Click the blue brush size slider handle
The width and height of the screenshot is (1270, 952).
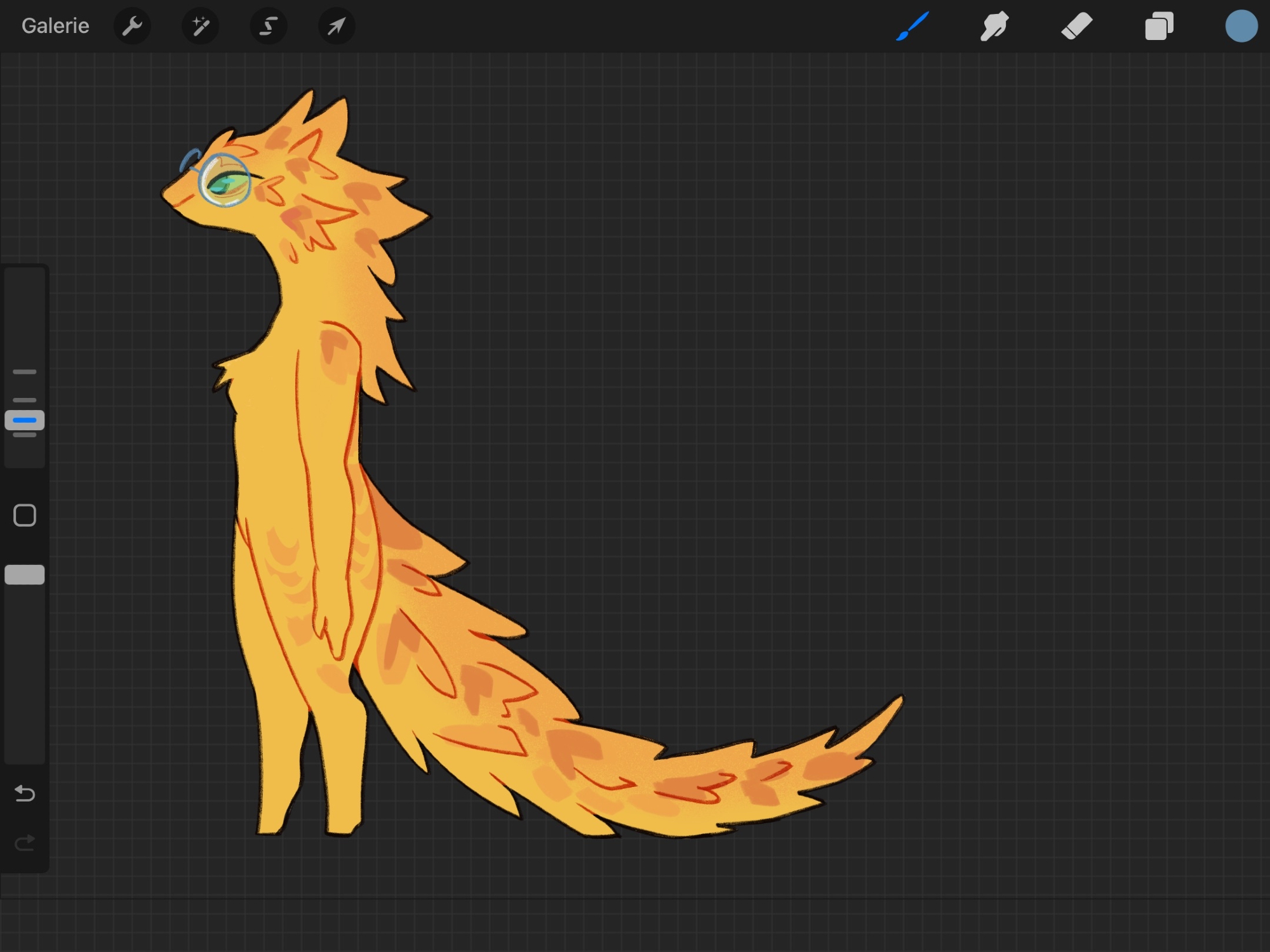pyautogui.click(x=25, y=420)
